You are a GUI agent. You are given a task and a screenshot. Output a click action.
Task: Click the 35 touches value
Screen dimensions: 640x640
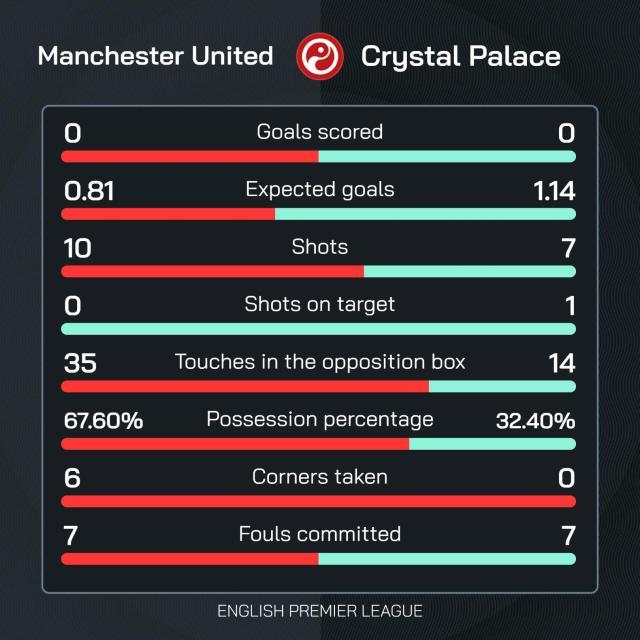80,362
